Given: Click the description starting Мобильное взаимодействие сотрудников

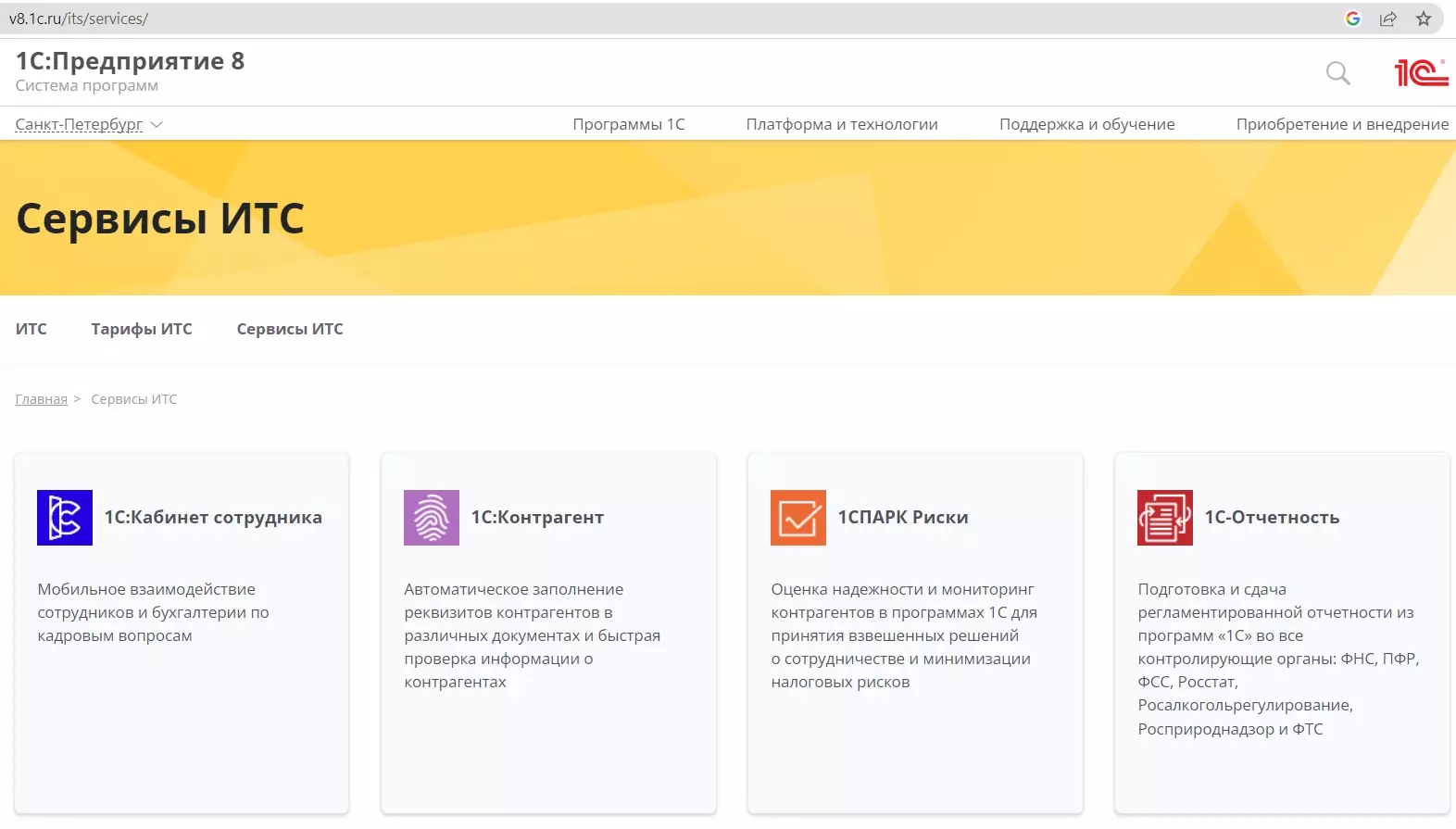Looking at the screenshot, I should [154, 612].
